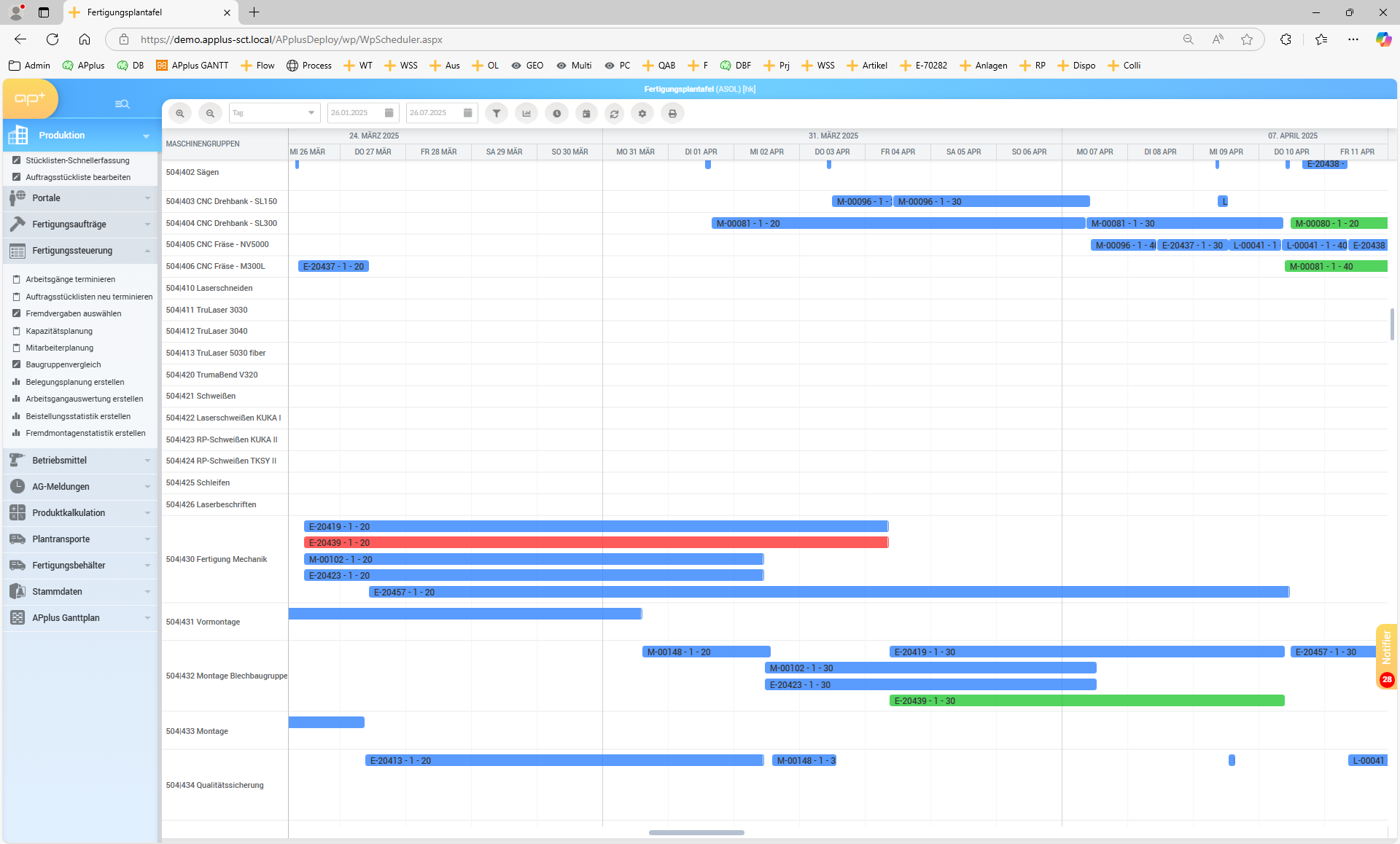1400x844 pixels.
Task: Expand the Betriebsmittel sidebar section
Action: (x=80, y=461)
